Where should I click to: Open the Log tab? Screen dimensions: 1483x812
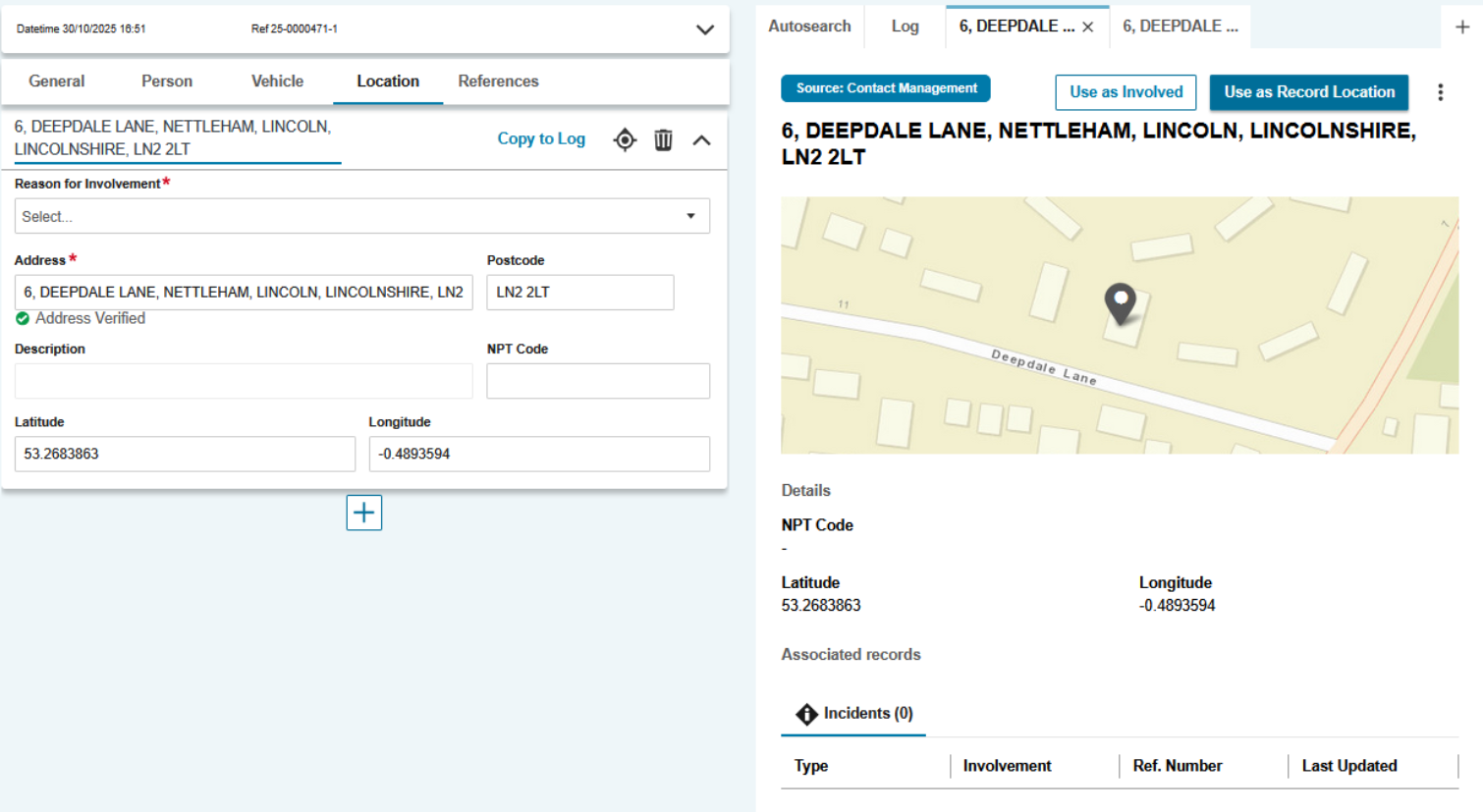click(905, 27)
